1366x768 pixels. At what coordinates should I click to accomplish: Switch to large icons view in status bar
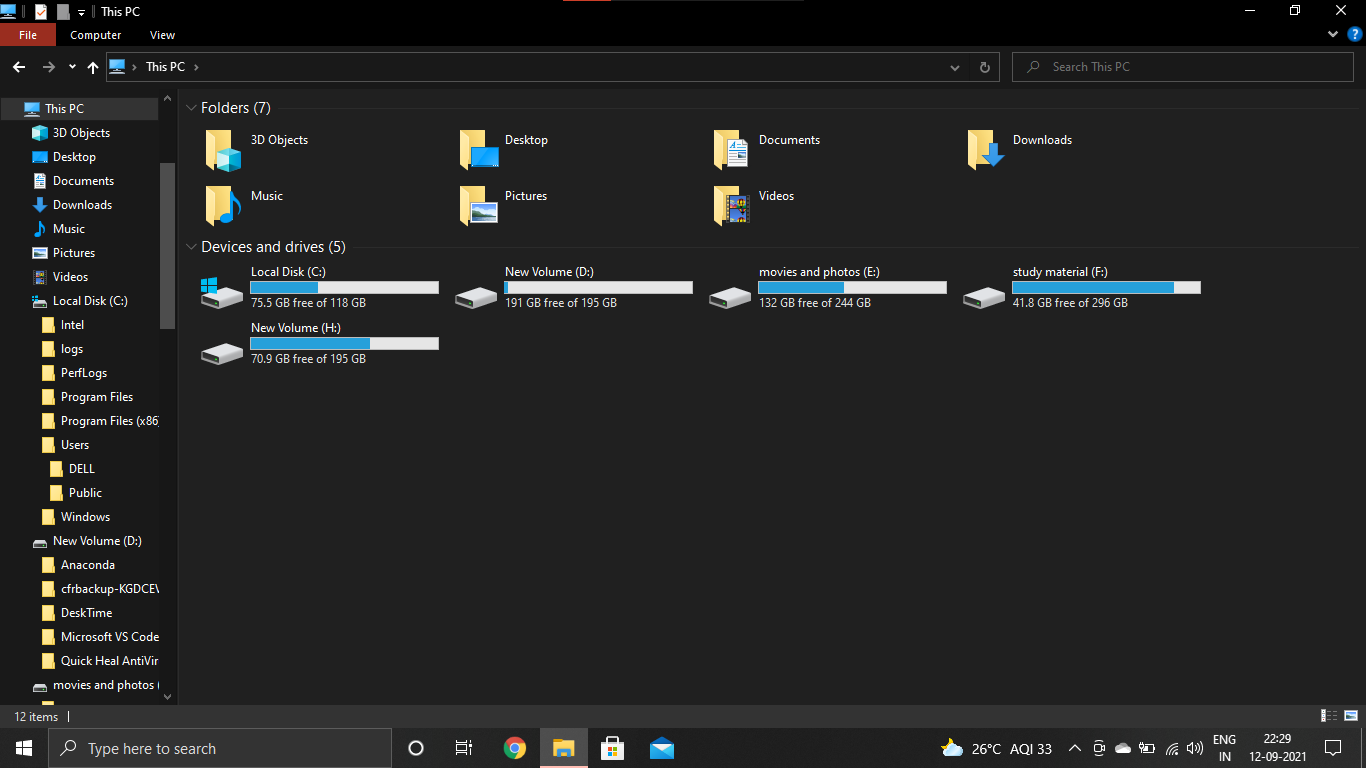1350,716
